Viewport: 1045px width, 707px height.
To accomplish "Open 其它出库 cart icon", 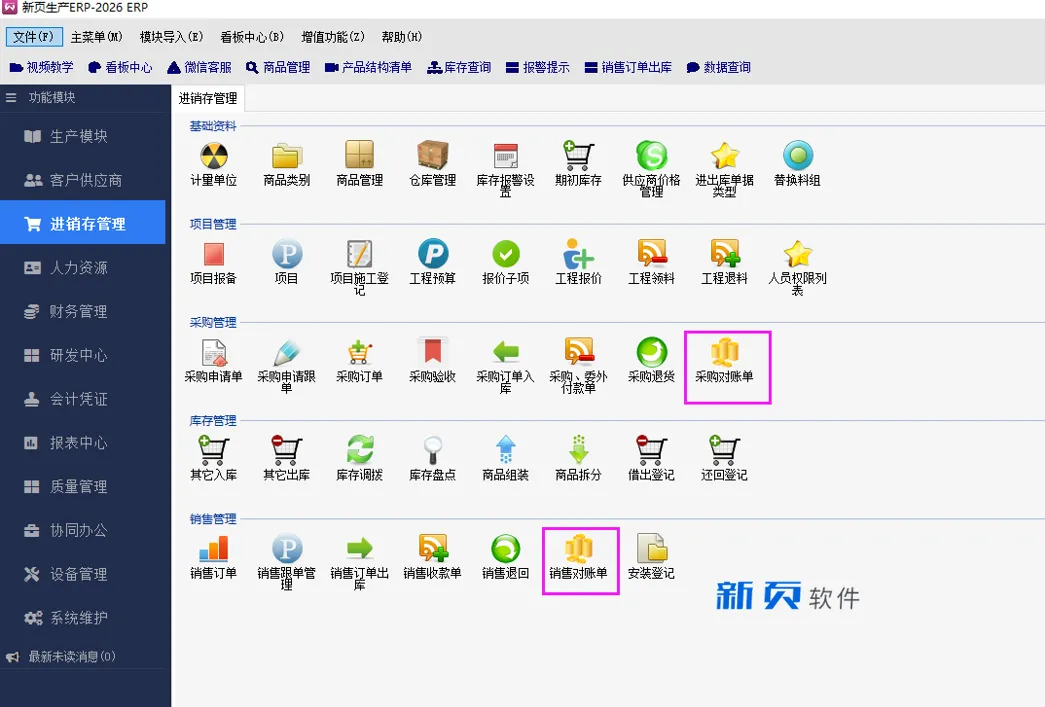I will (x=287, y=450).
